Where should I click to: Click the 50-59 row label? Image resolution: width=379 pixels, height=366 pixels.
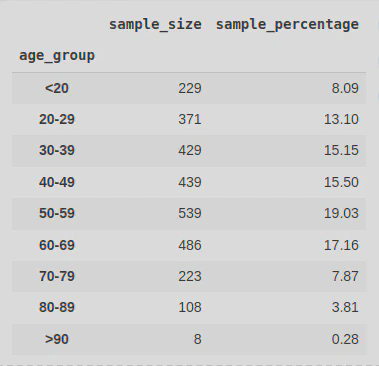[x=57, y=213]
